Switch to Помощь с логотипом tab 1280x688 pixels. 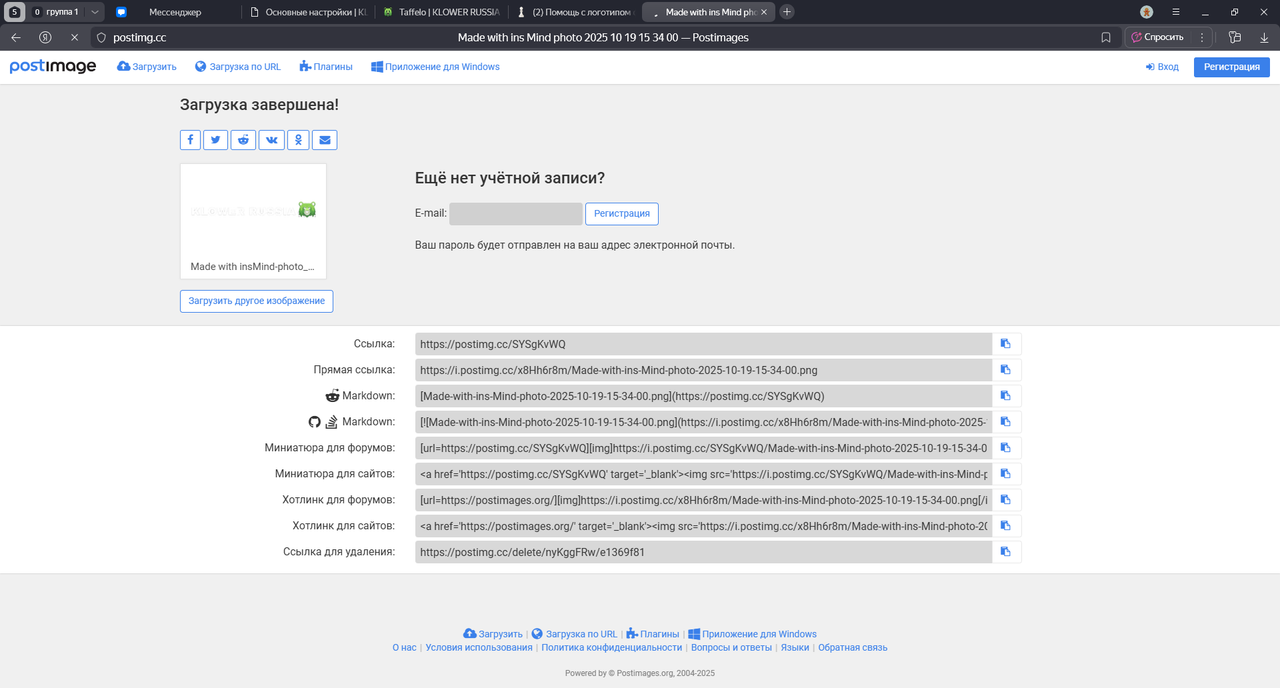(x=574, y=12)
